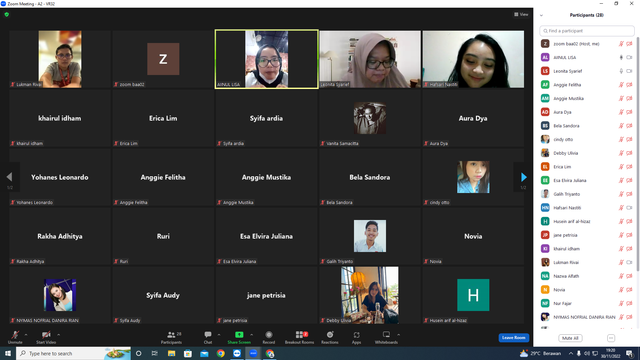Screen dimensions: 640x360
Task: Expand video options arrow next to Start Video
Action: 58,335
